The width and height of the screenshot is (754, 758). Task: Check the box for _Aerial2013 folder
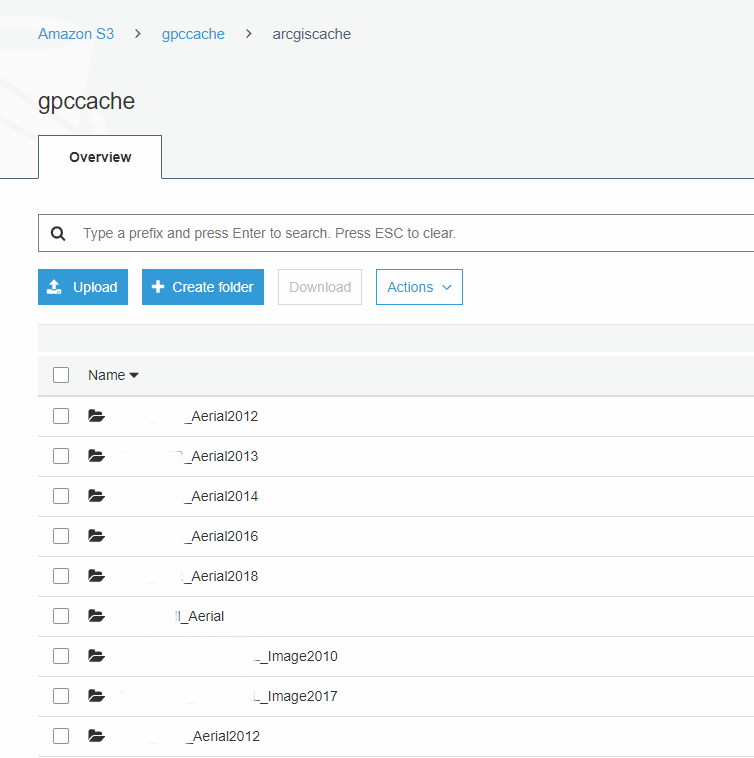pos(61,456)
